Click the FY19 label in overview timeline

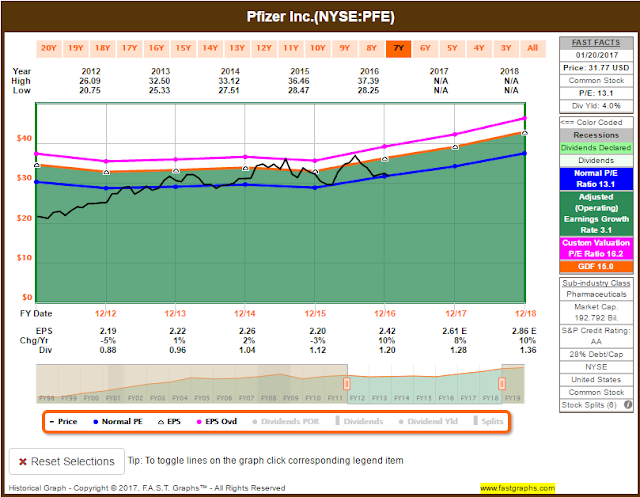pos(513,398)
